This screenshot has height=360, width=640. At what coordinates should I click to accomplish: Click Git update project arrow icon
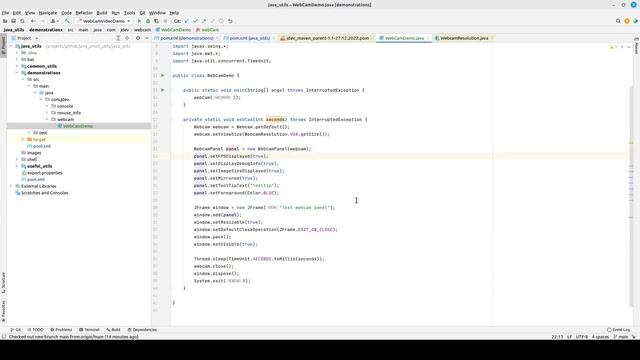coord(187,21)
